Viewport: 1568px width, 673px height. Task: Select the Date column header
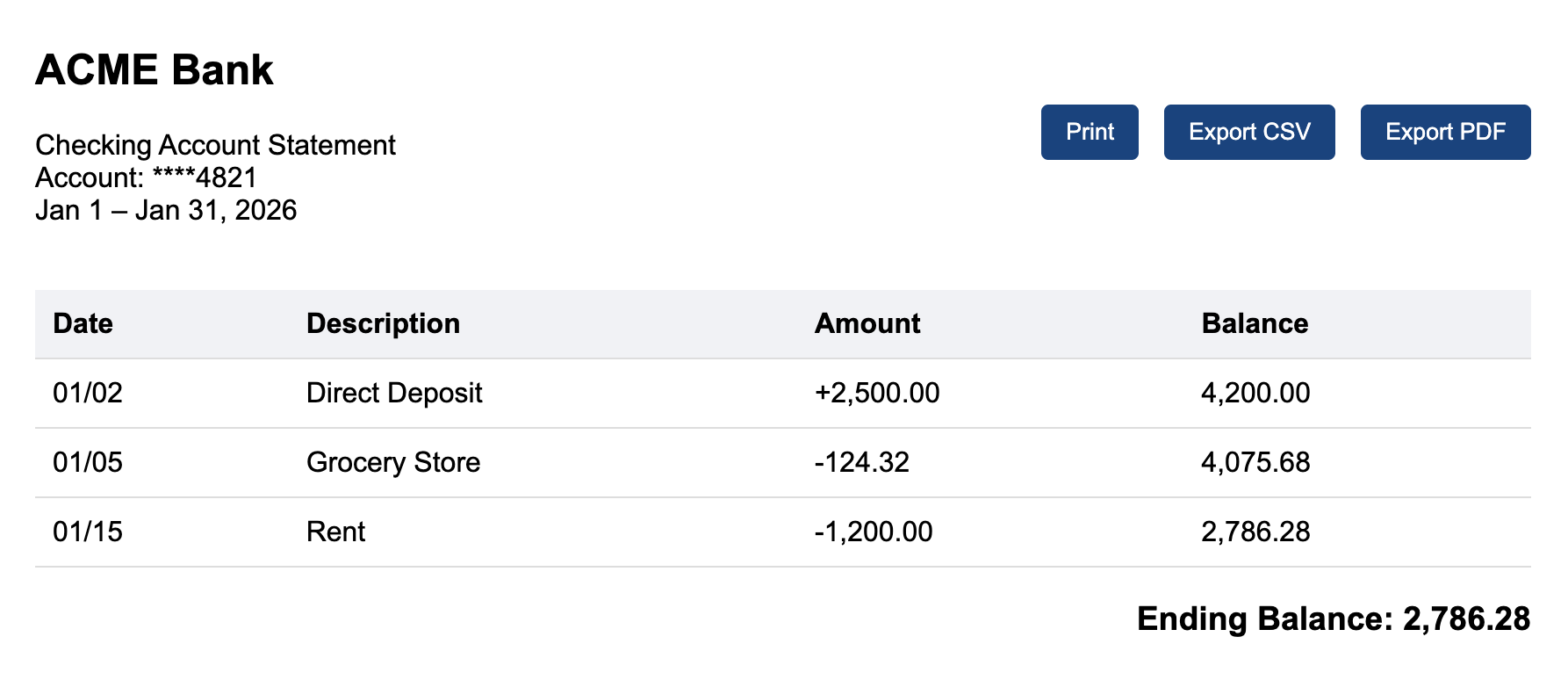click(x=83, y=323)
